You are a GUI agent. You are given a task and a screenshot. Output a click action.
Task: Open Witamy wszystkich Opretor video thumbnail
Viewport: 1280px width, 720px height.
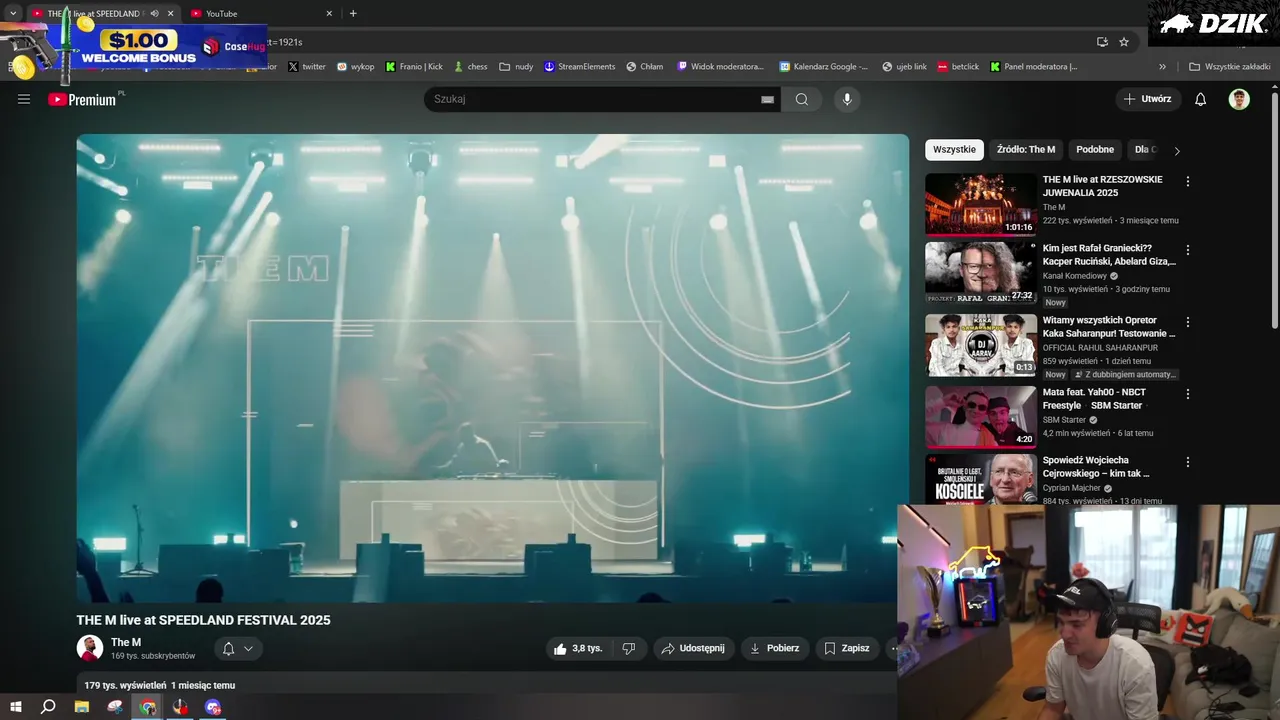point(981,345)
